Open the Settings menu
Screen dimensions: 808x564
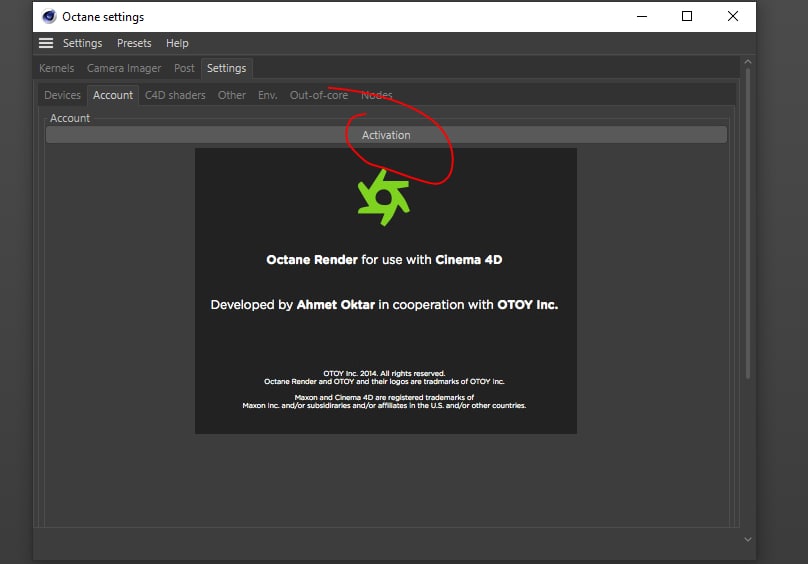click(x=82, y=43)
